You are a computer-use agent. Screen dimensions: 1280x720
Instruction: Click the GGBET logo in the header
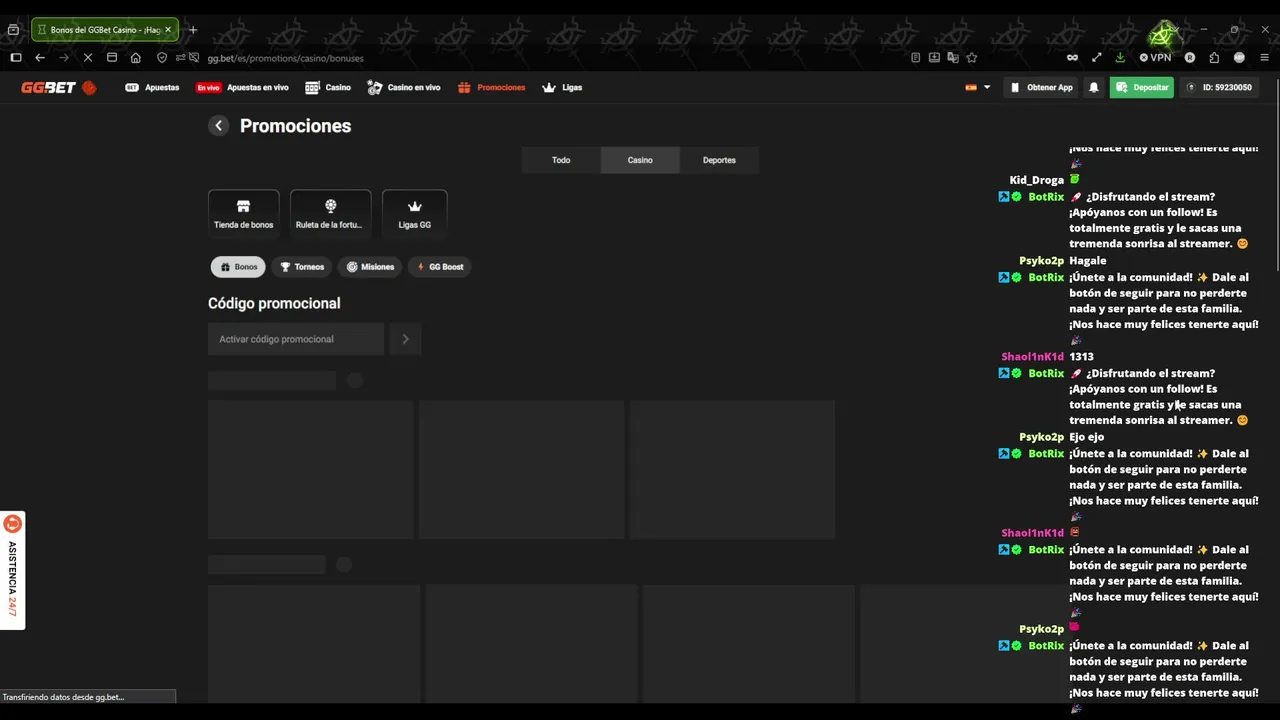(59, 88)
